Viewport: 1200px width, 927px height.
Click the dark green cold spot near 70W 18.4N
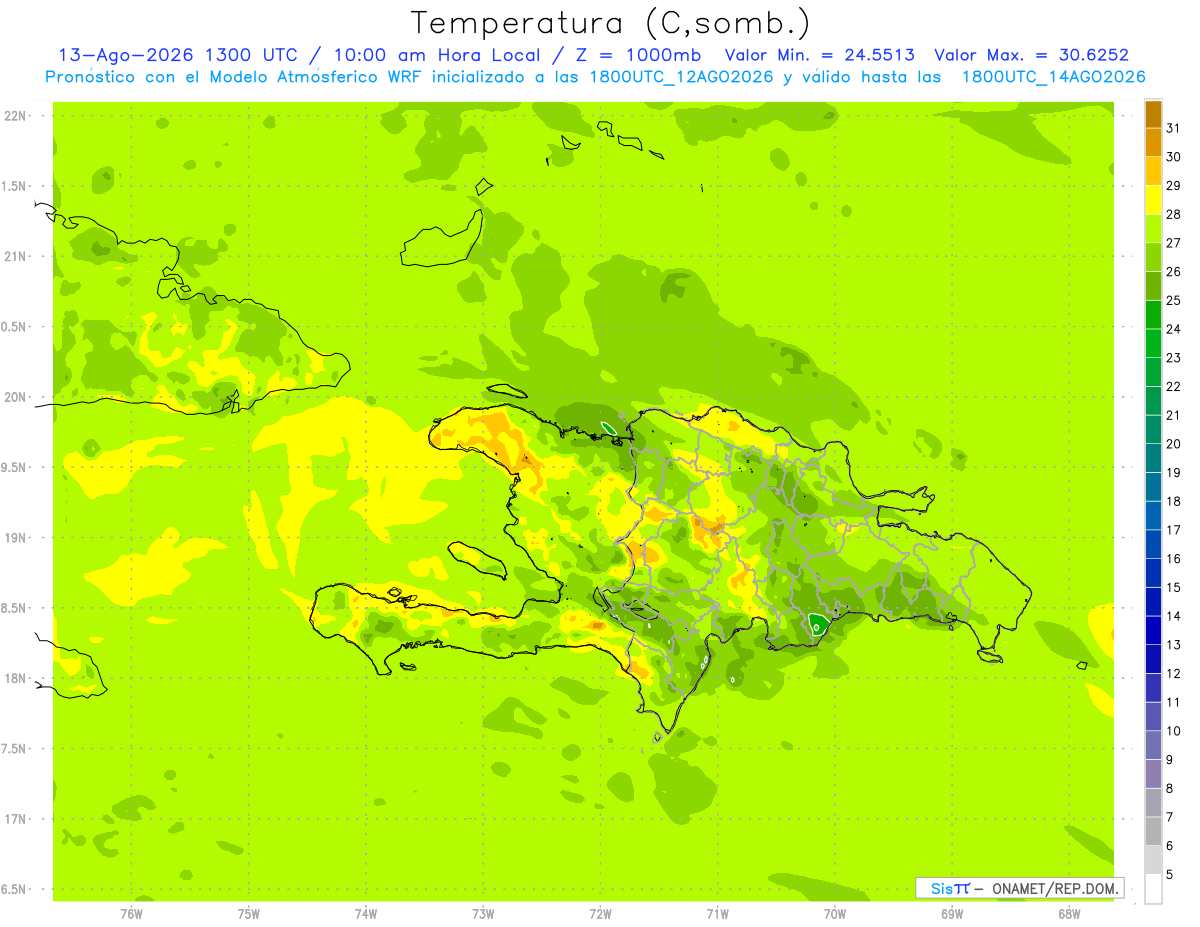click(x=818, y=626)
